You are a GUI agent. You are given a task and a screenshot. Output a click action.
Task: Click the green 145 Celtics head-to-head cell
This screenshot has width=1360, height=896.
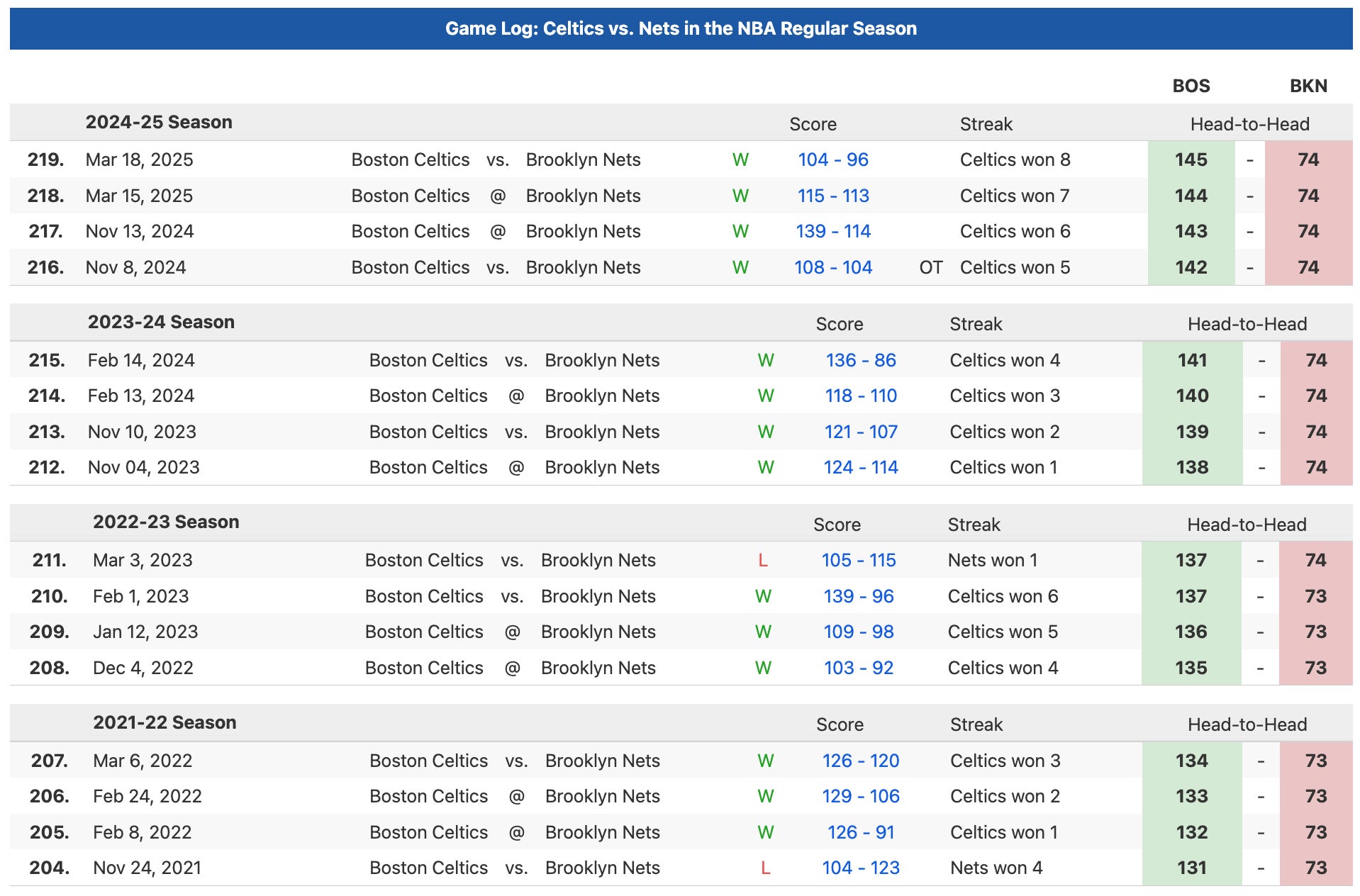pyautogui.click(x=1191, y=160)
